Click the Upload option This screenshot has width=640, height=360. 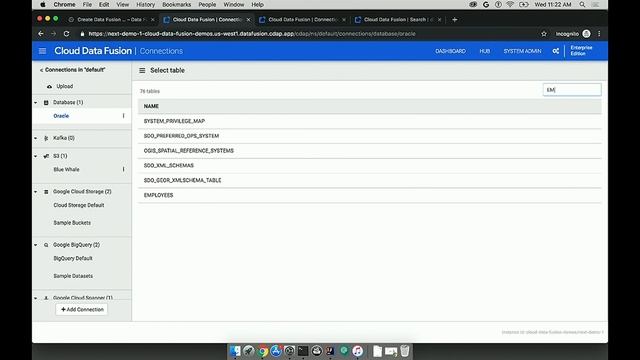click(64, 87)
